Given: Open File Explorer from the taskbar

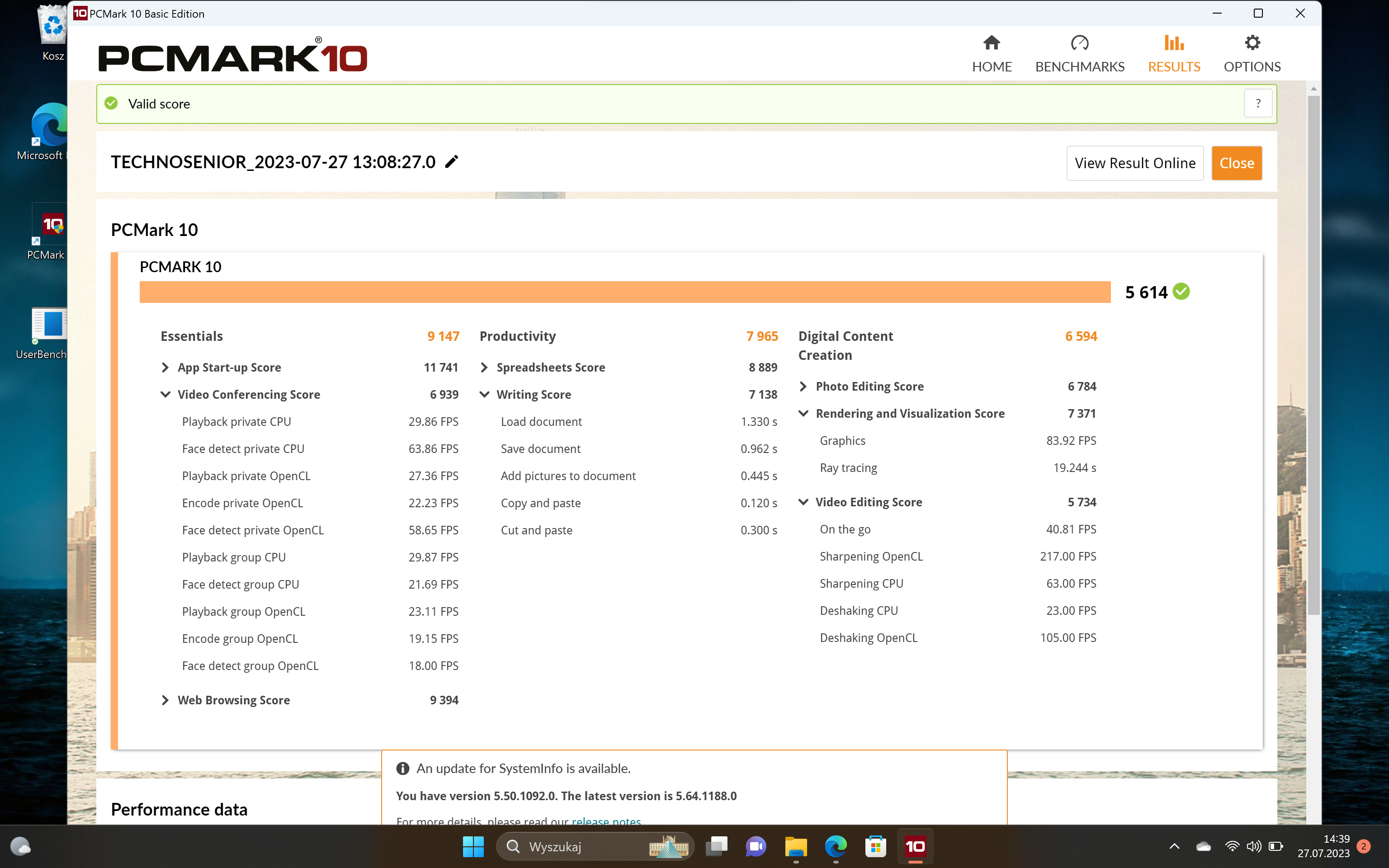Looking at the screenshot, I should pyautogui.click(x=795, y=846).
